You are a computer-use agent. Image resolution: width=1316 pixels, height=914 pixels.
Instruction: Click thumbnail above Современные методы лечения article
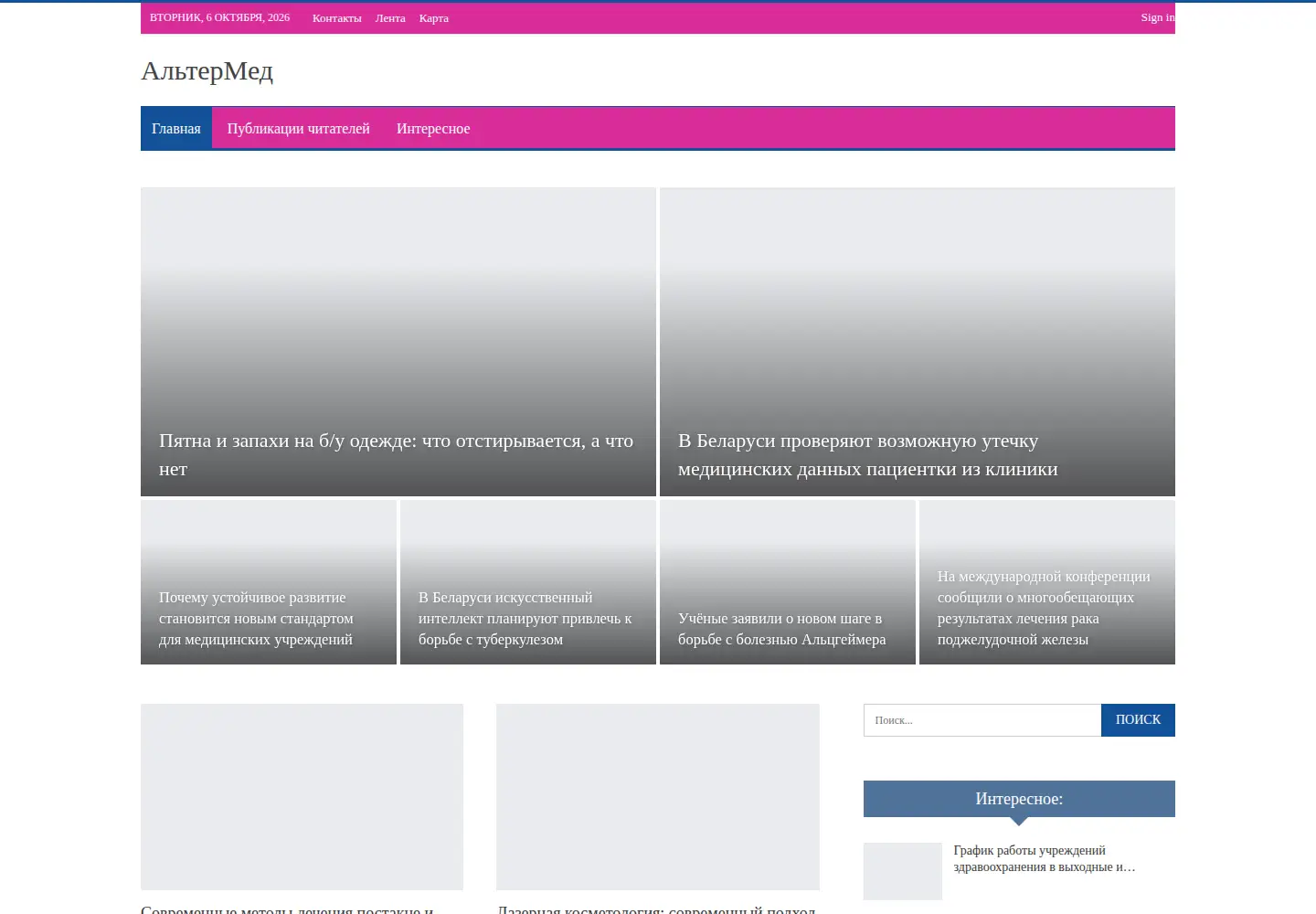click(302, 797)
